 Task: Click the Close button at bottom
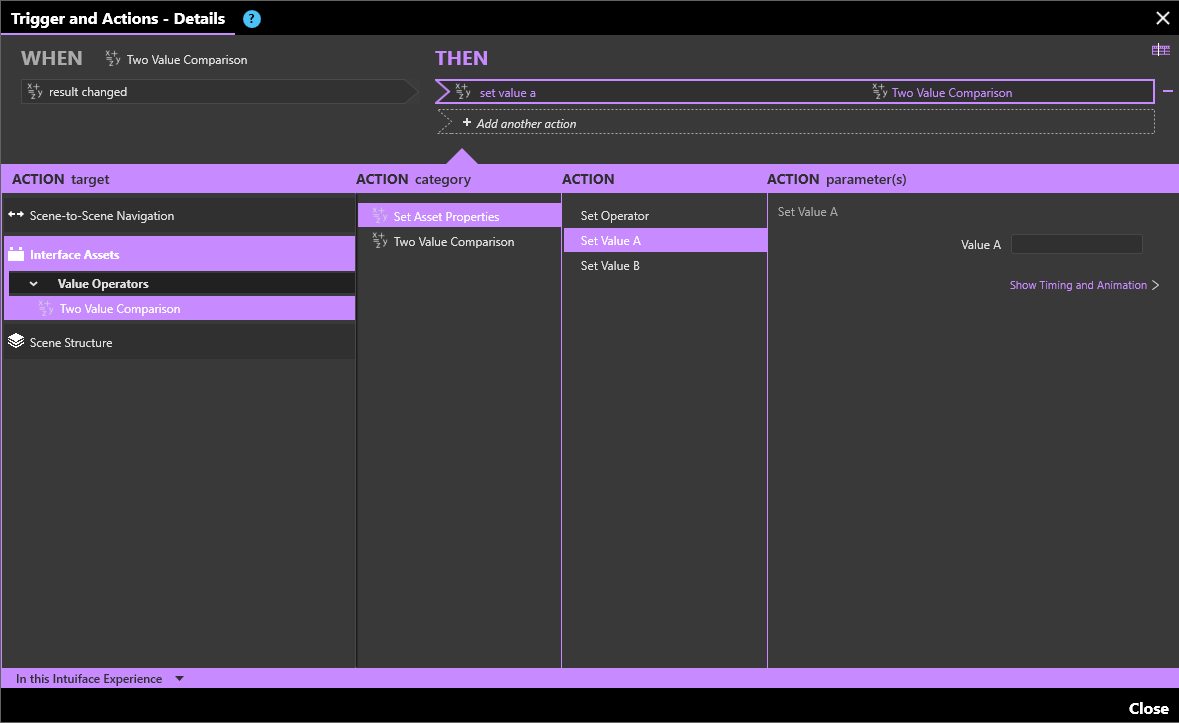pyautogui.click(x=1148, y=708)
